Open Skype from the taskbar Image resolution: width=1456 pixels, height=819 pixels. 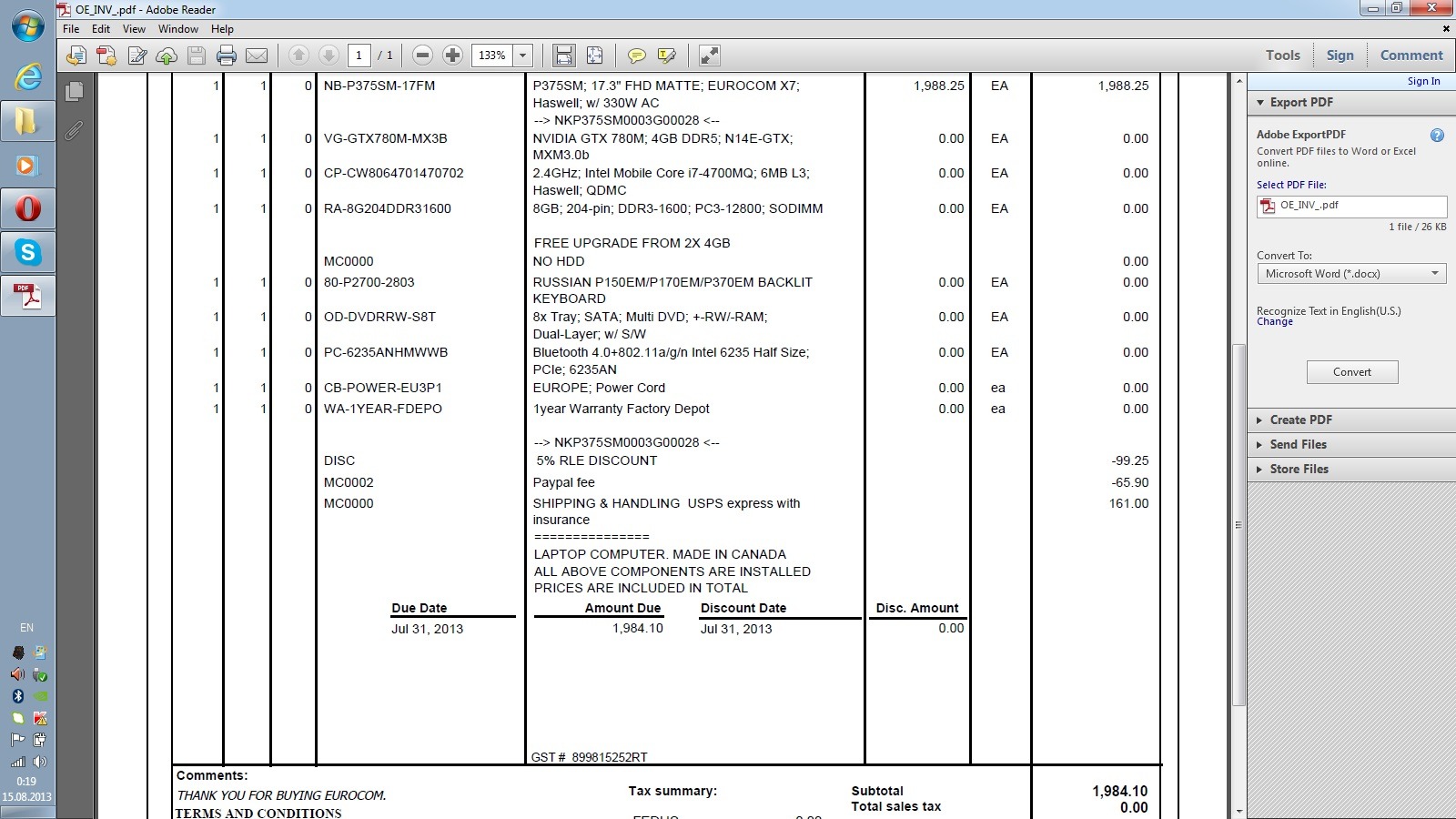pyautogui.click(x=27, y=252)
